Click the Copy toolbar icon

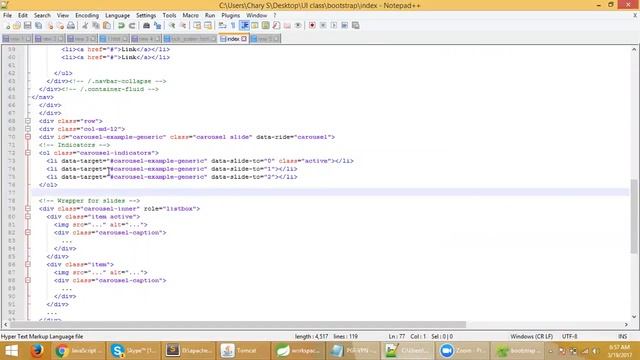tap(96, 25)
